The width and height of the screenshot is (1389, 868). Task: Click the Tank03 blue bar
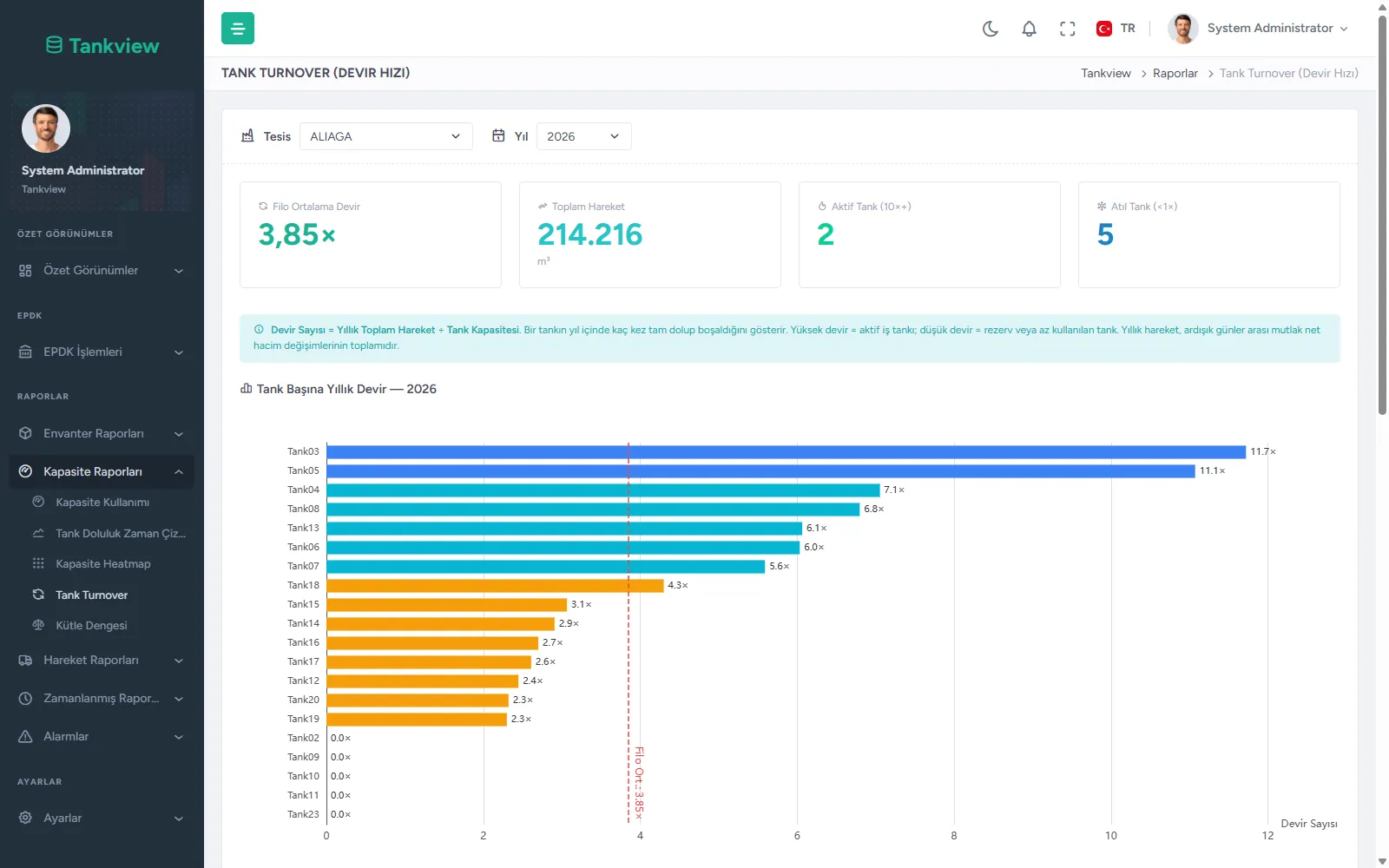click(x=787, y=451)
